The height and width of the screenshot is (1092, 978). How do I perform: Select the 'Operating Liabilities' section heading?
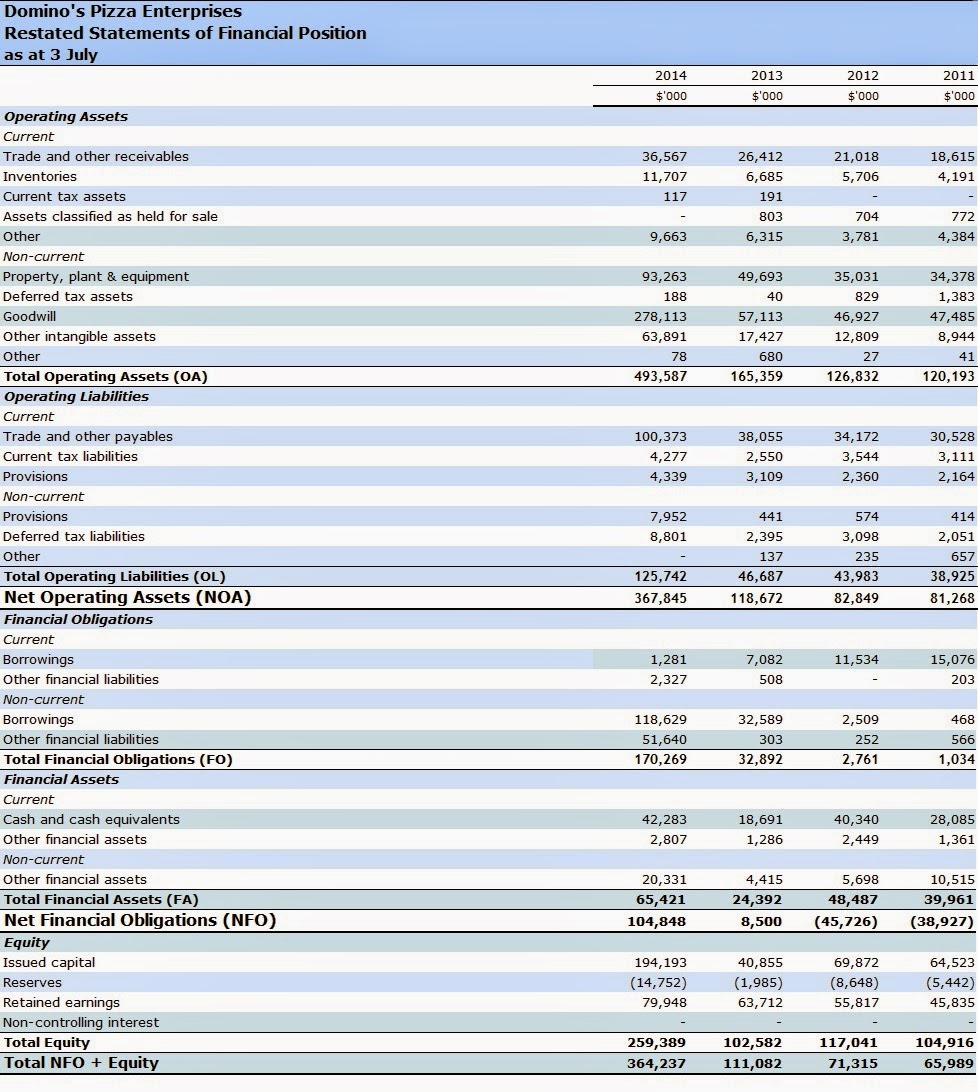coord(77,396)
